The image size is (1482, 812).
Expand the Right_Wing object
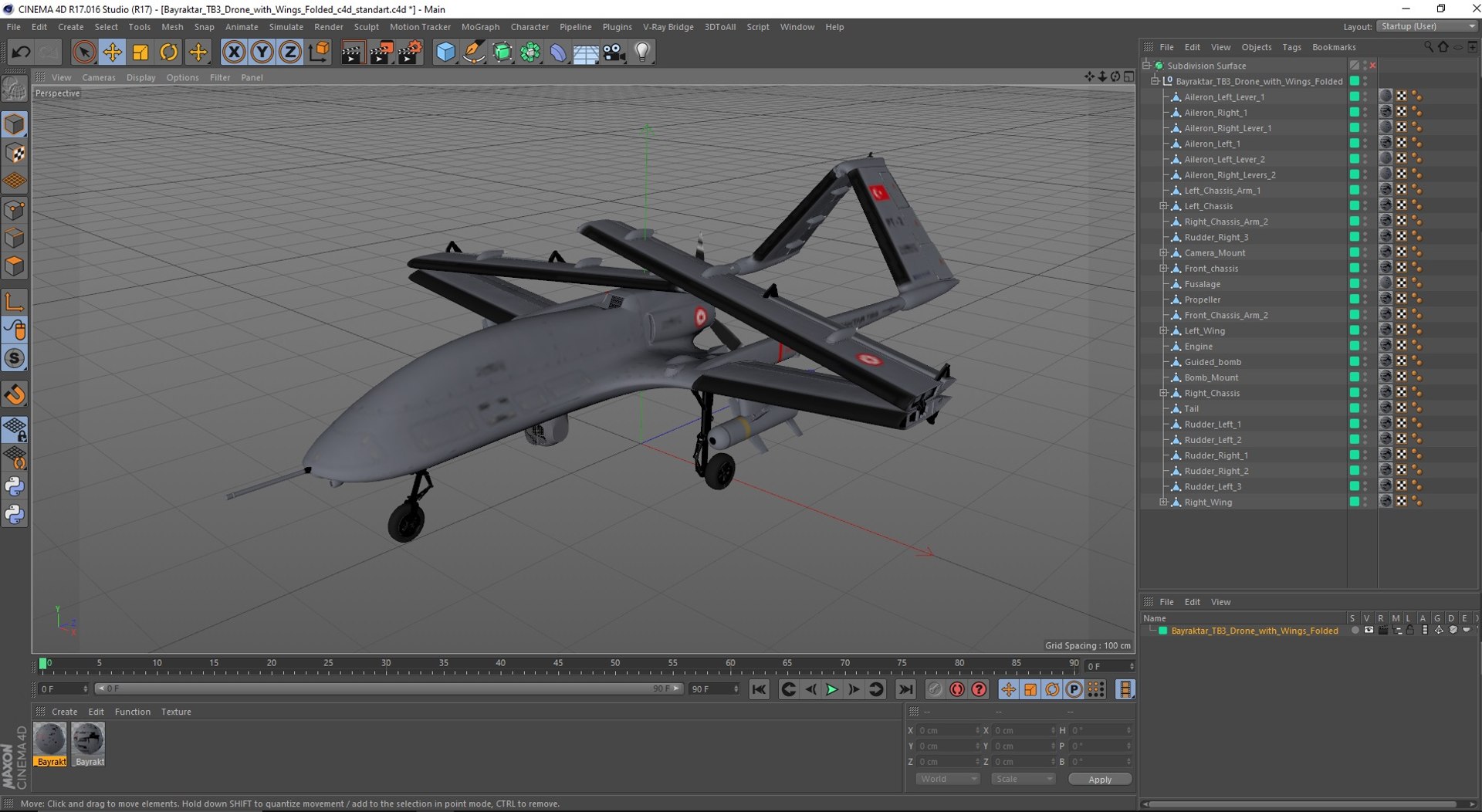pos(1163,502)
